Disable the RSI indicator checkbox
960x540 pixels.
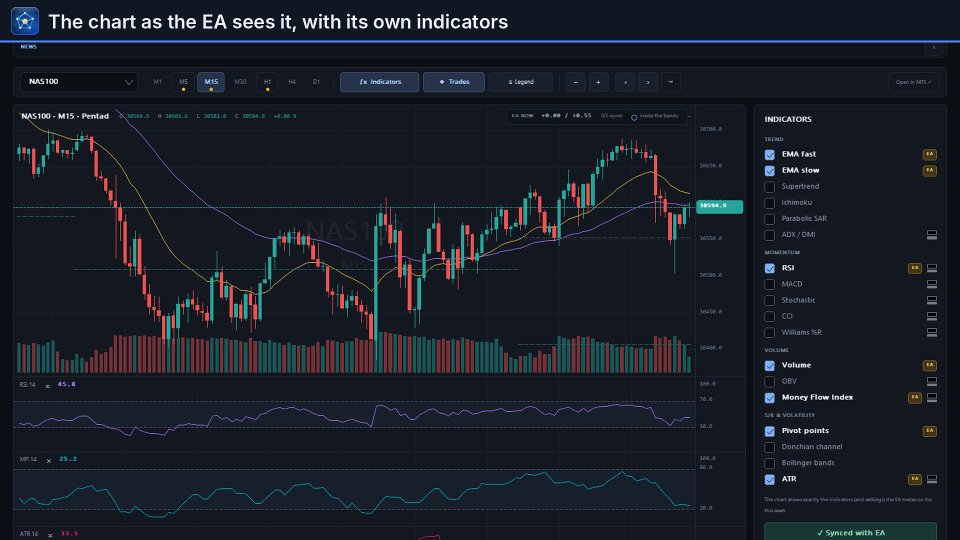pyautogui.click(x=770, y=268)
